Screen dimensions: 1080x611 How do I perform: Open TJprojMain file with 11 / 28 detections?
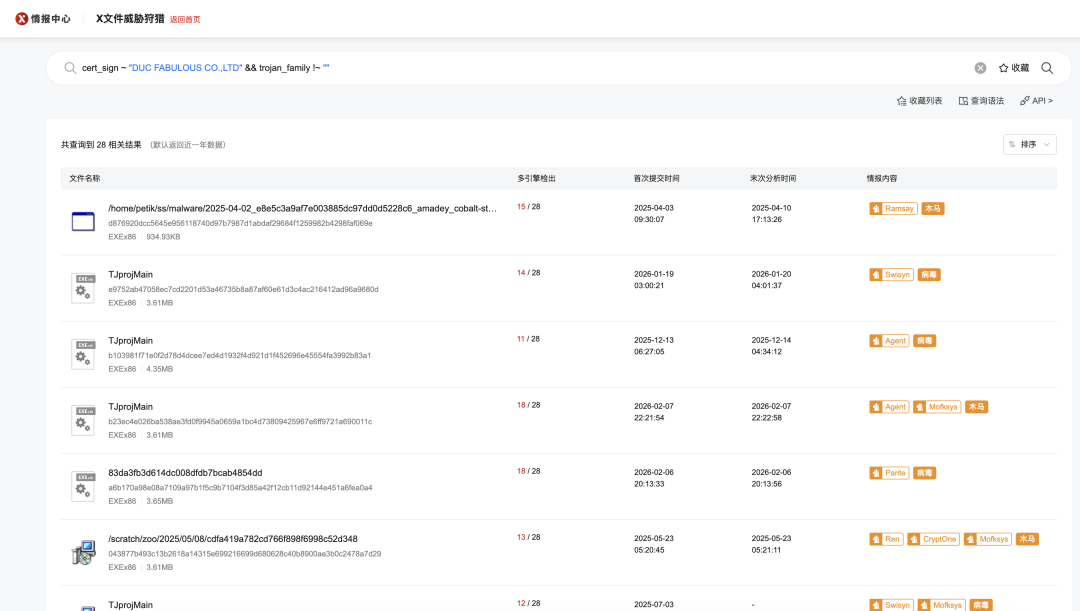click(x=130, y=340)
